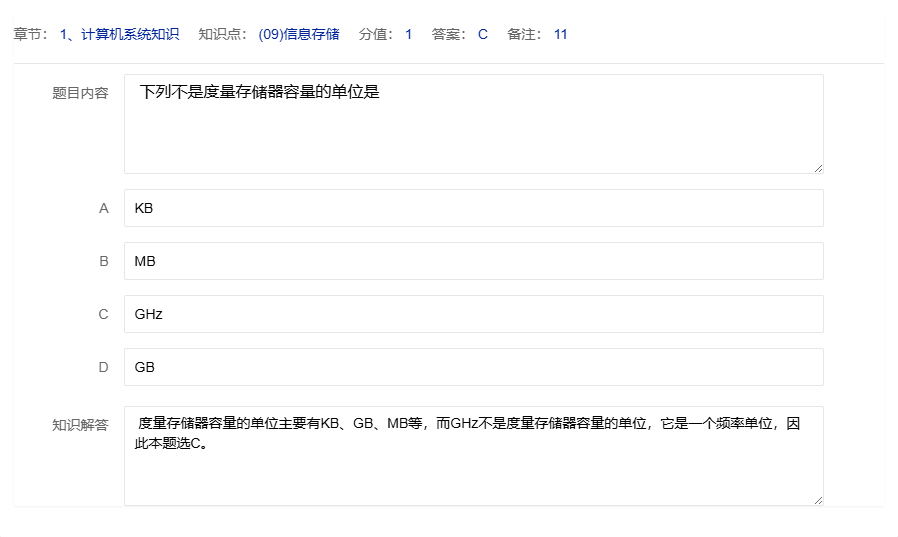This screenshot has width=898, height=537.
Task: Focus the 知识解答 explanation text area
Action: tap(473, 455)
